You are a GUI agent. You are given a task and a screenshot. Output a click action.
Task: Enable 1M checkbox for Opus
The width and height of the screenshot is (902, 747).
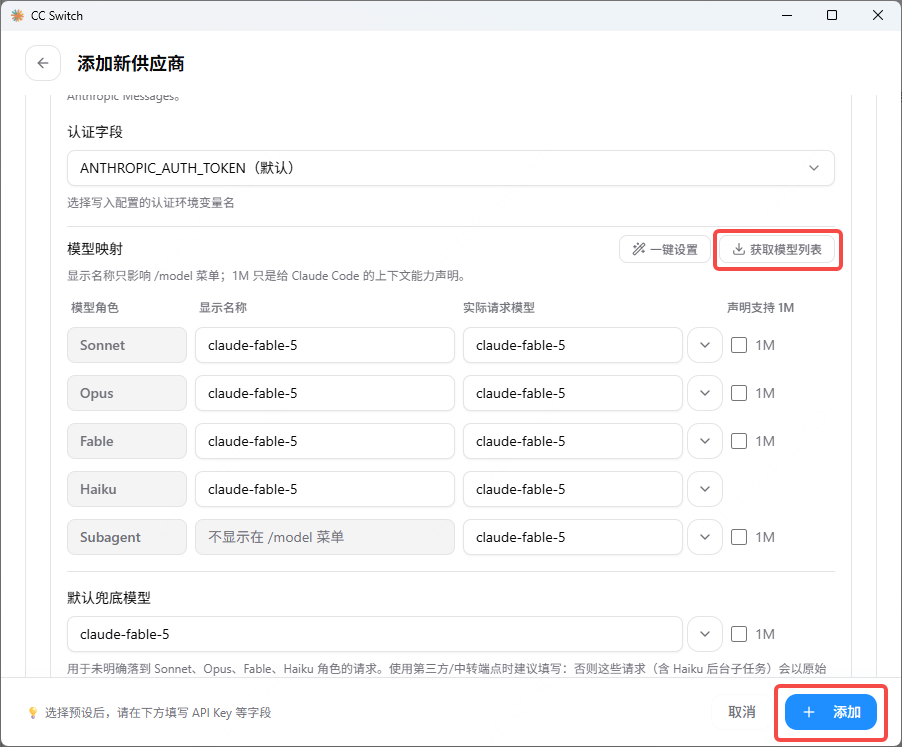click(739, 393)
